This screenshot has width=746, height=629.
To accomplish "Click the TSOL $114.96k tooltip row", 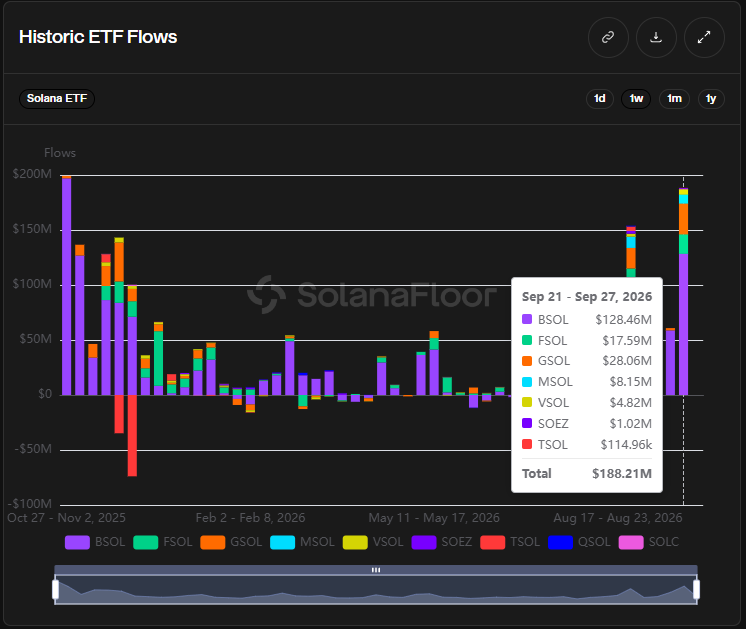I will [587, 444].
